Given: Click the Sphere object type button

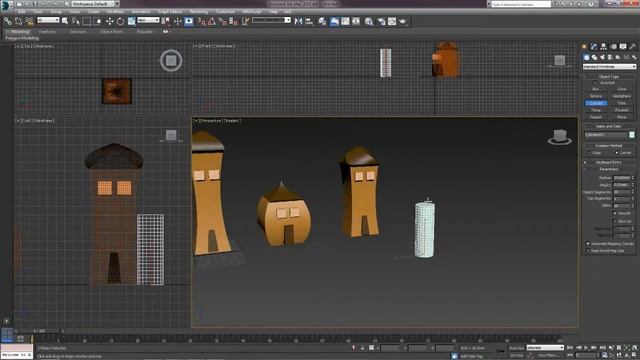Looking at the screenshot, I should coord(596,96).
